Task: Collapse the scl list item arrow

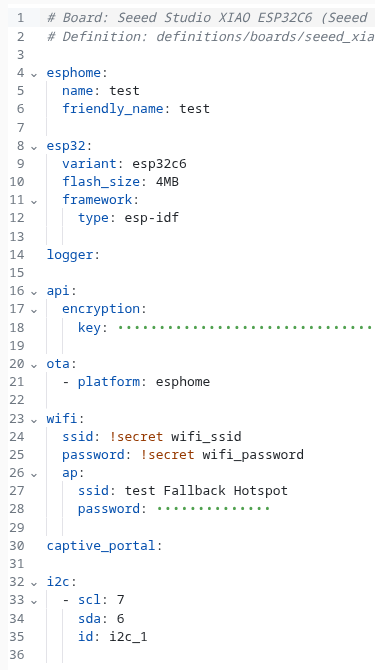Action: pos(34,601)
